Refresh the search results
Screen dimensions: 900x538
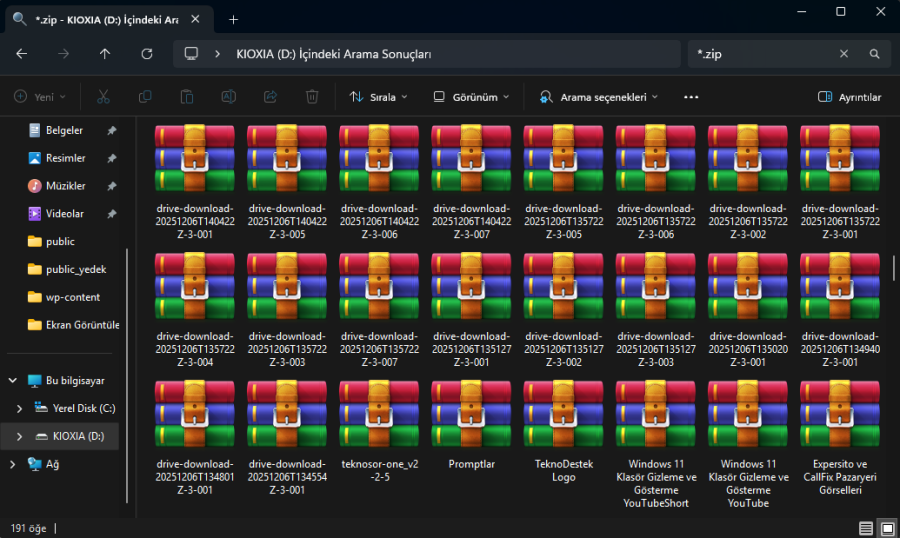point(147,54)
